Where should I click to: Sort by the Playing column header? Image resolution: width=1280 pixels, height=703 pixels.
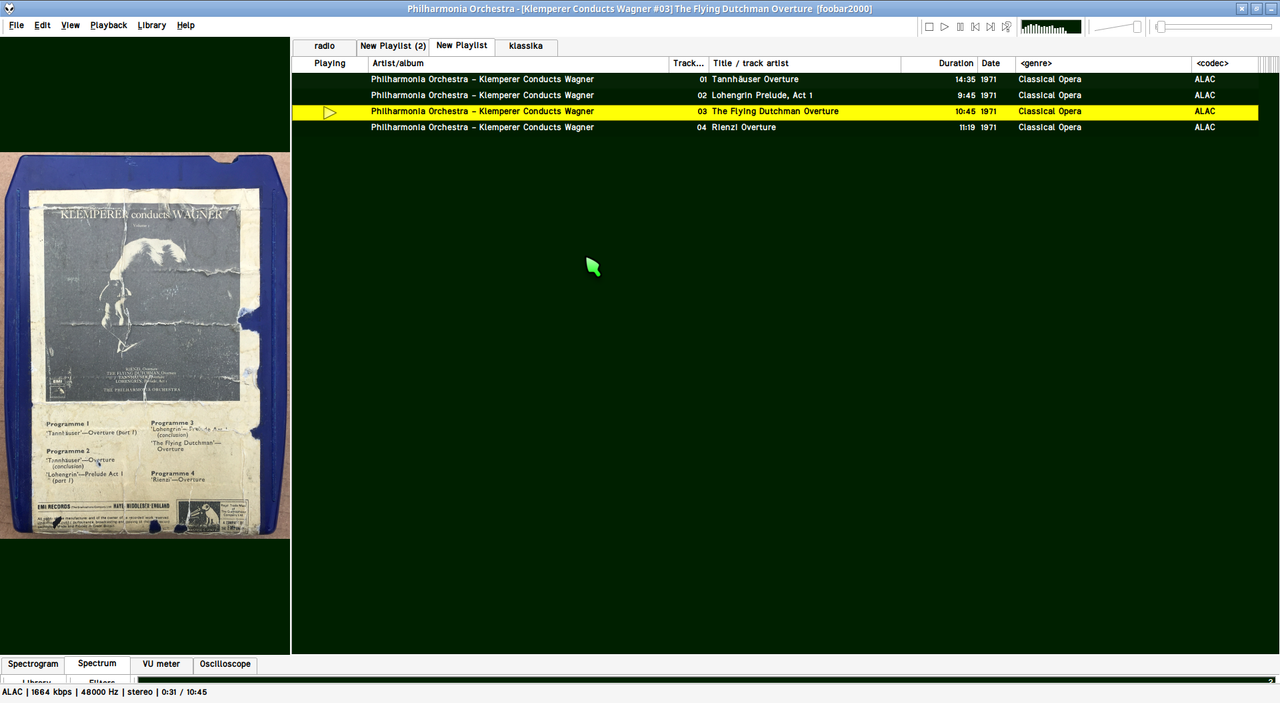(x=330, y=64)
